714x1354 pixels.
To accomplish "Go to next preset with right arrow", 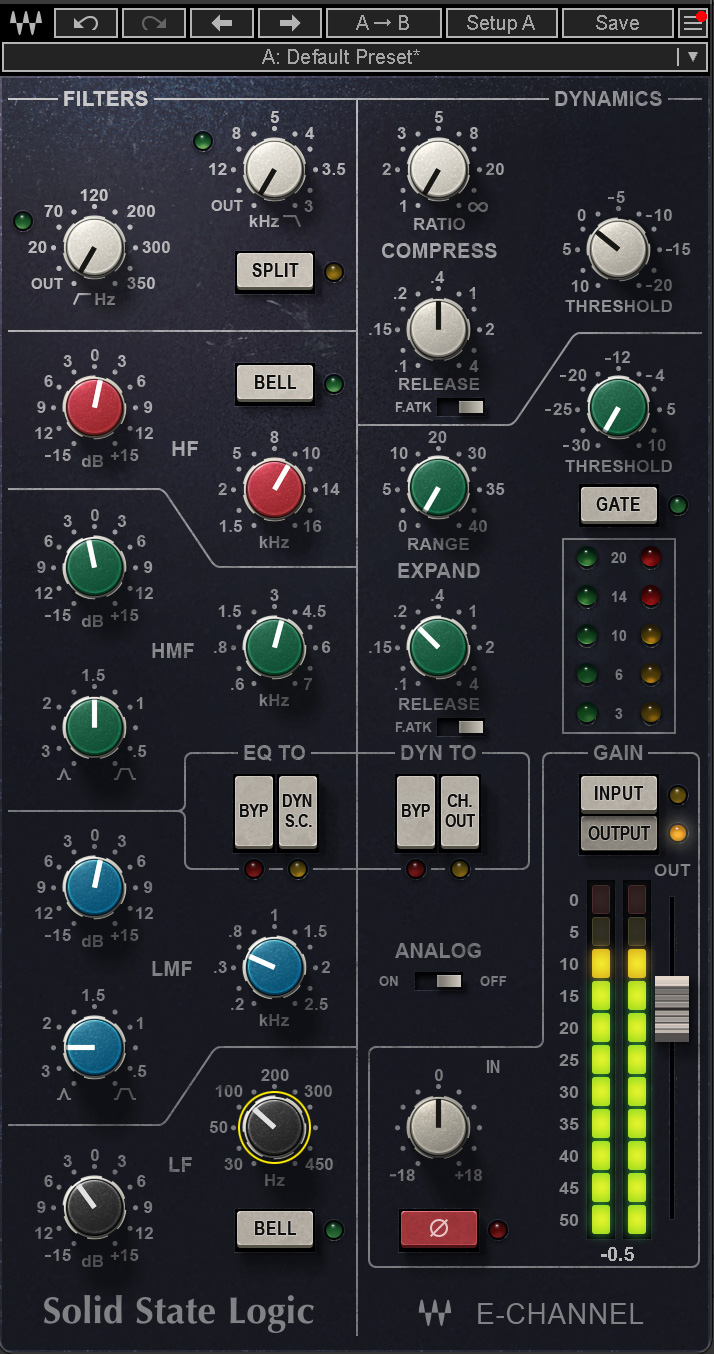I will tap(288, 22).
